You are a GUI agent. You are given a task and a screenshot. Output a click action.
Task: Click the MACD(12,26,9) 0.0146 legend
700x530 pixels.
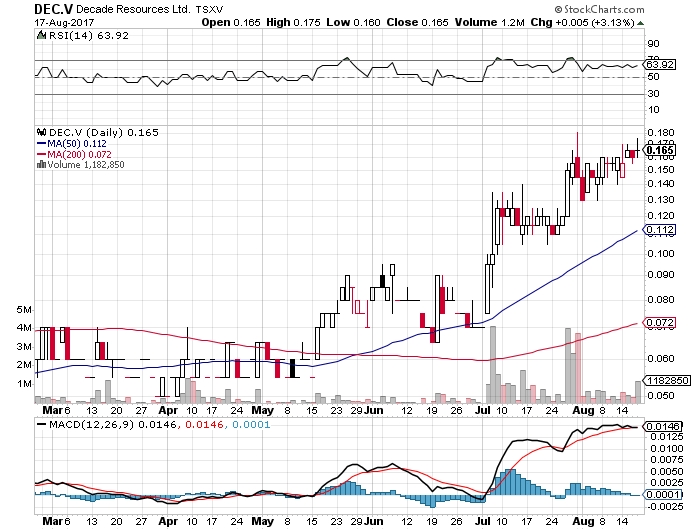pos(112,425)
